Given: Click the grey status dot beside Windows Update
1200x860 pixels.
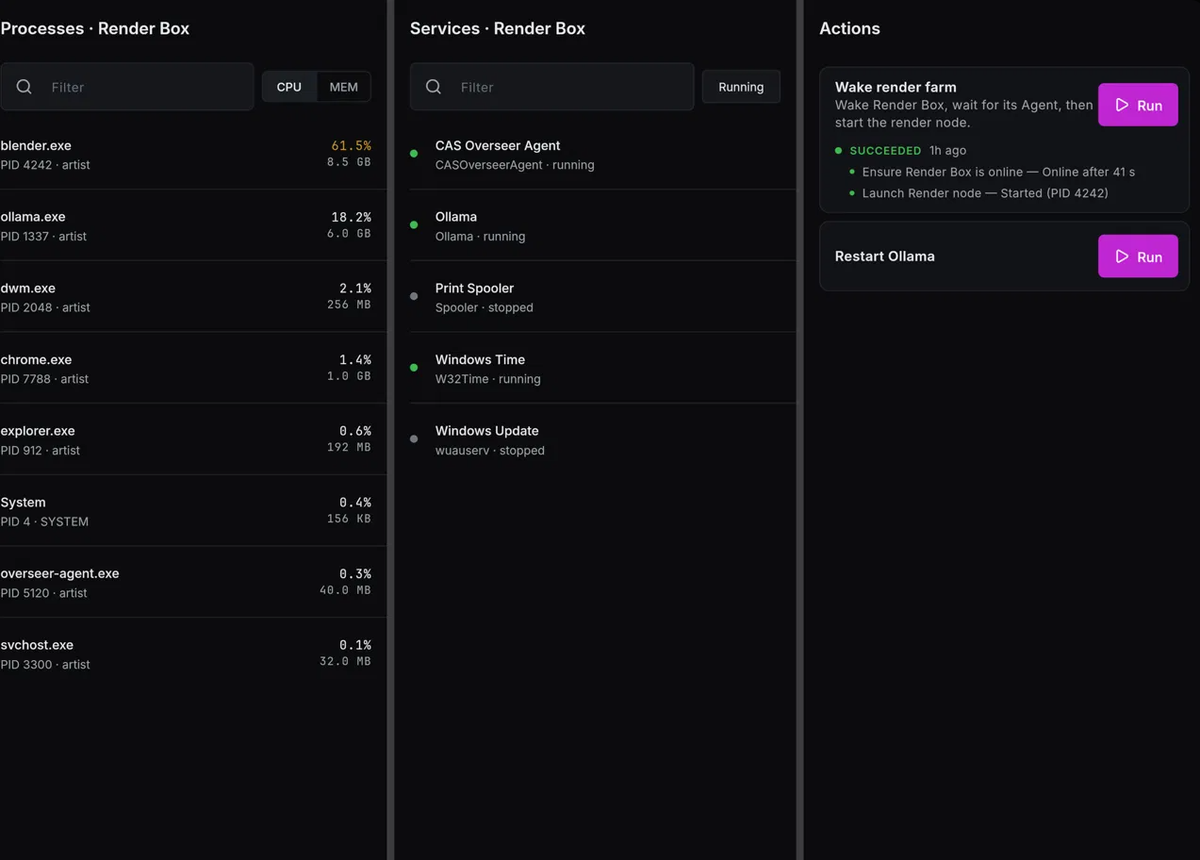Looking at the screenshot, I should pos(414,439).
